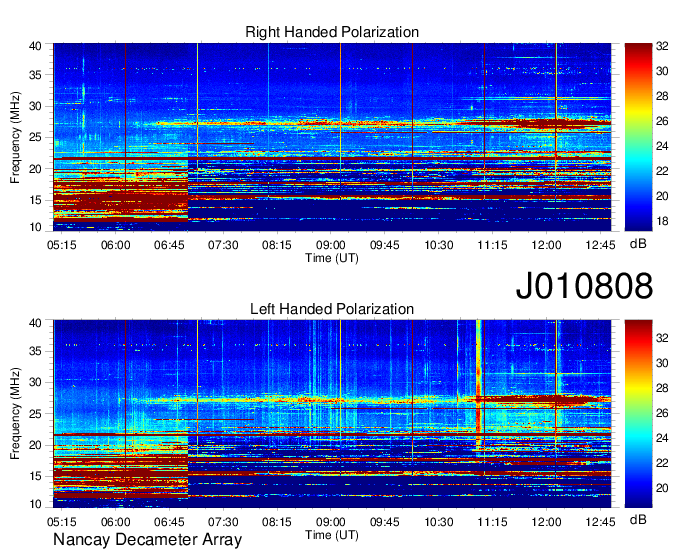Click the "Left Handed Polarization" plot title
Image resolution: width=680 pixels, height=552 pixels.
tap(332, 309)
